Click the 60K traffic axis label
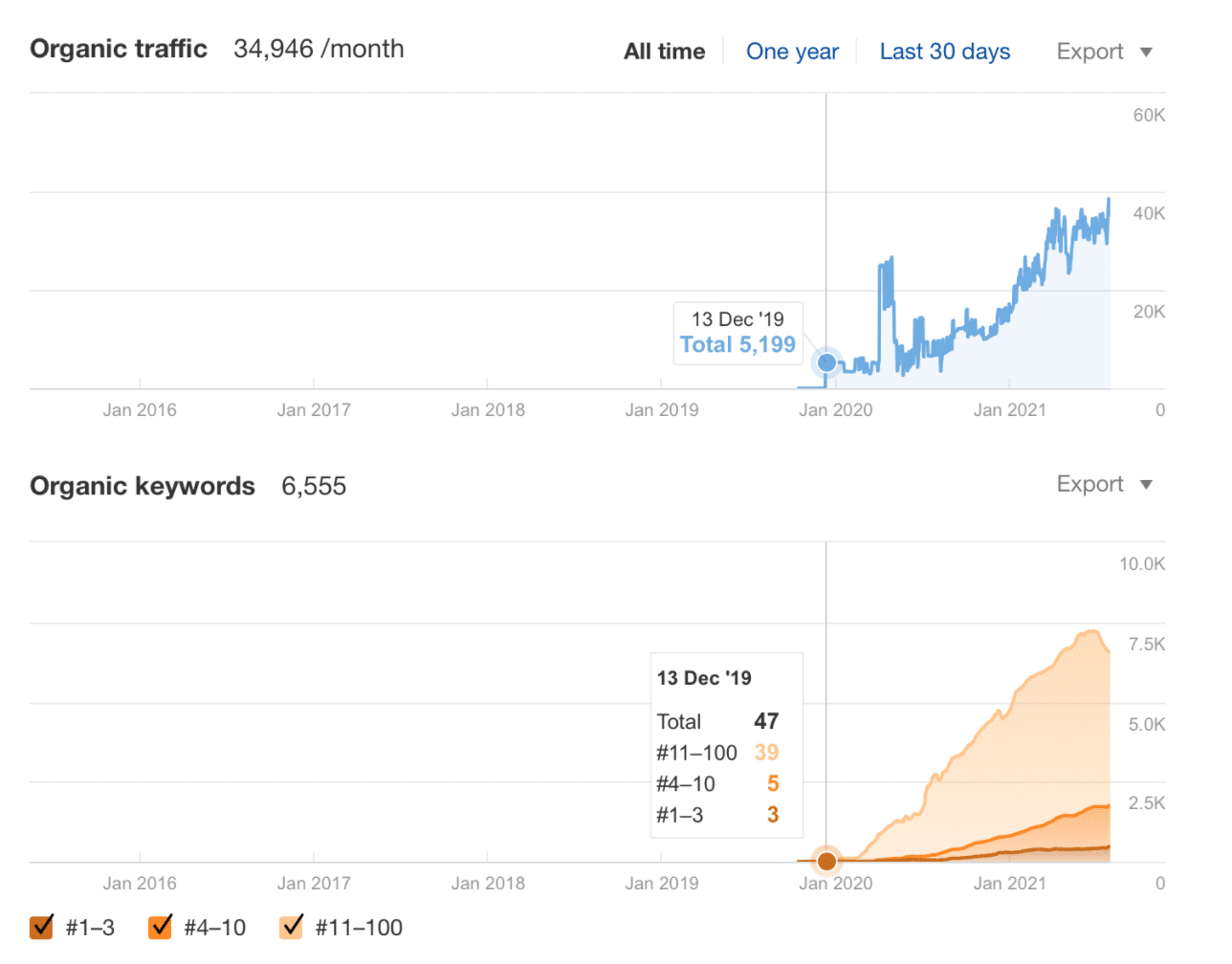The height and width of the screenshot is (964, 1232). [x=1149, y=115]
